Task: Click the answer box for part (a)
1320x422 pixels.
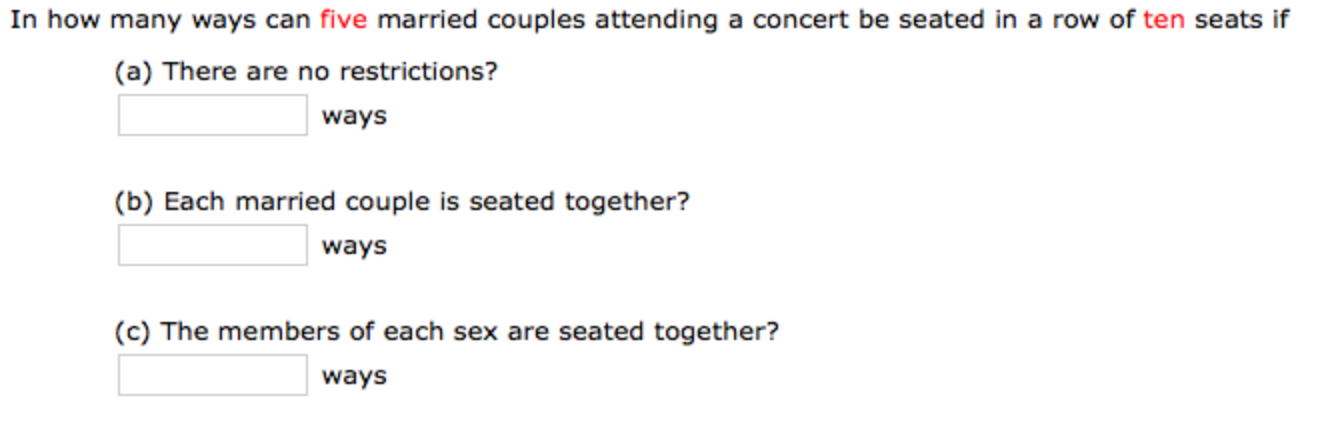Action: pyautogui.click(x=212, y=115)
